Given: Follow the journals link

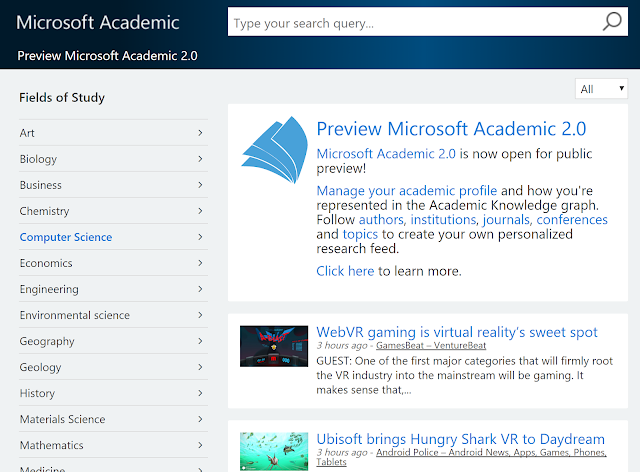Looking at the screenshot, I should pos(507,220).
